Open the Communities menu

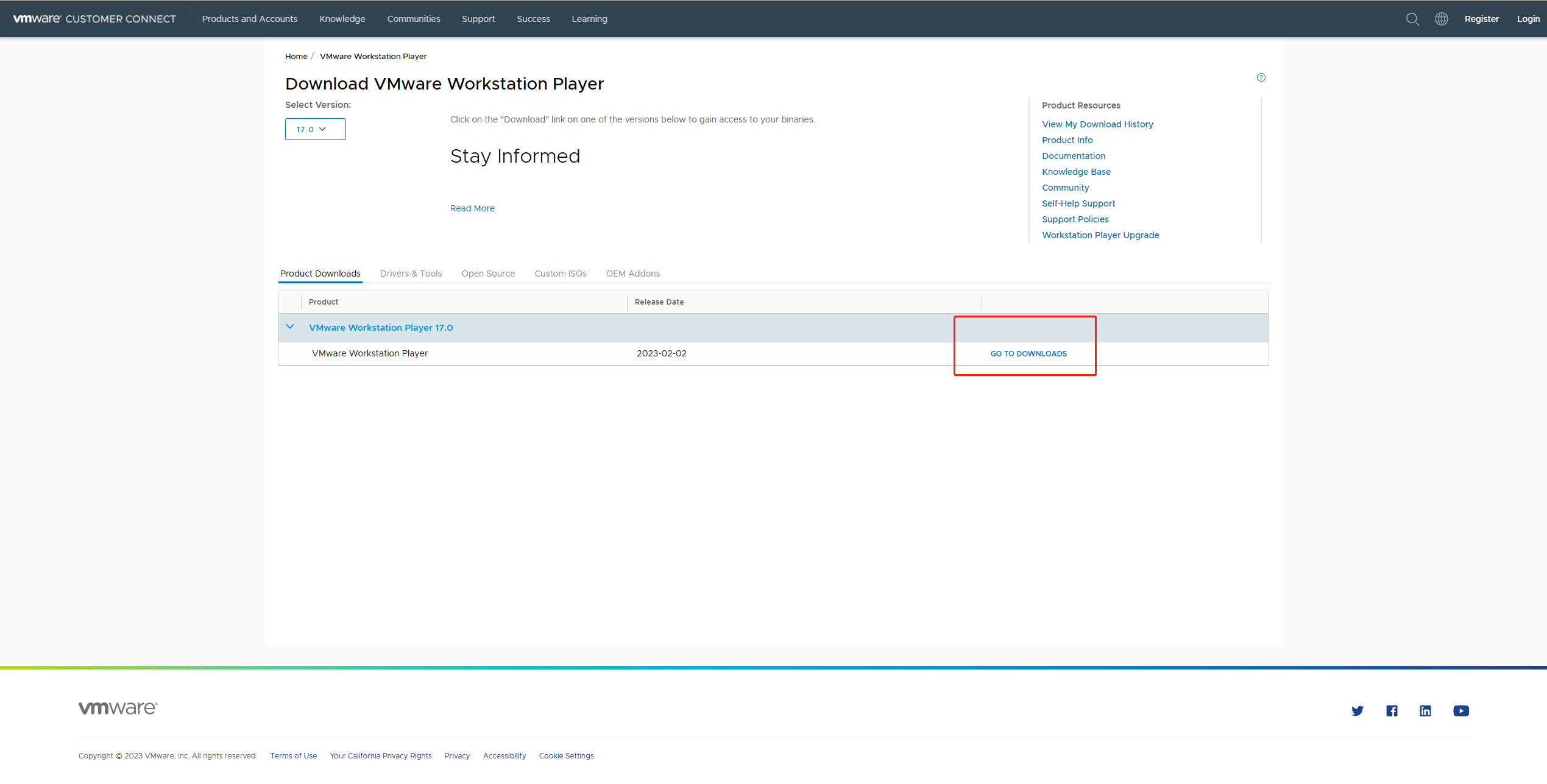[414, 19]
